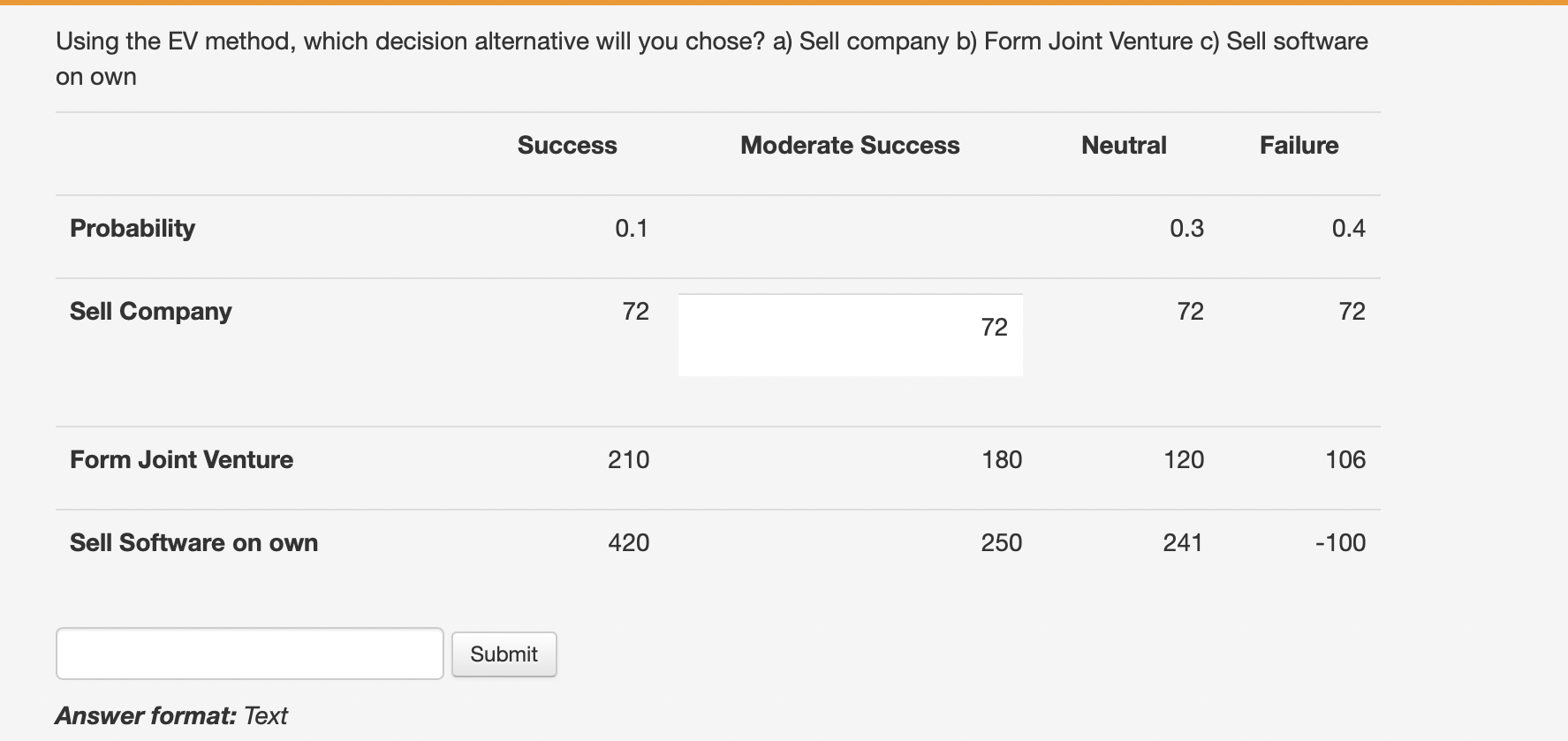1568x741 pixels.
Task: Select the Form Joint Venture row label
Action: pyautogui.click(x=181, y=459)
